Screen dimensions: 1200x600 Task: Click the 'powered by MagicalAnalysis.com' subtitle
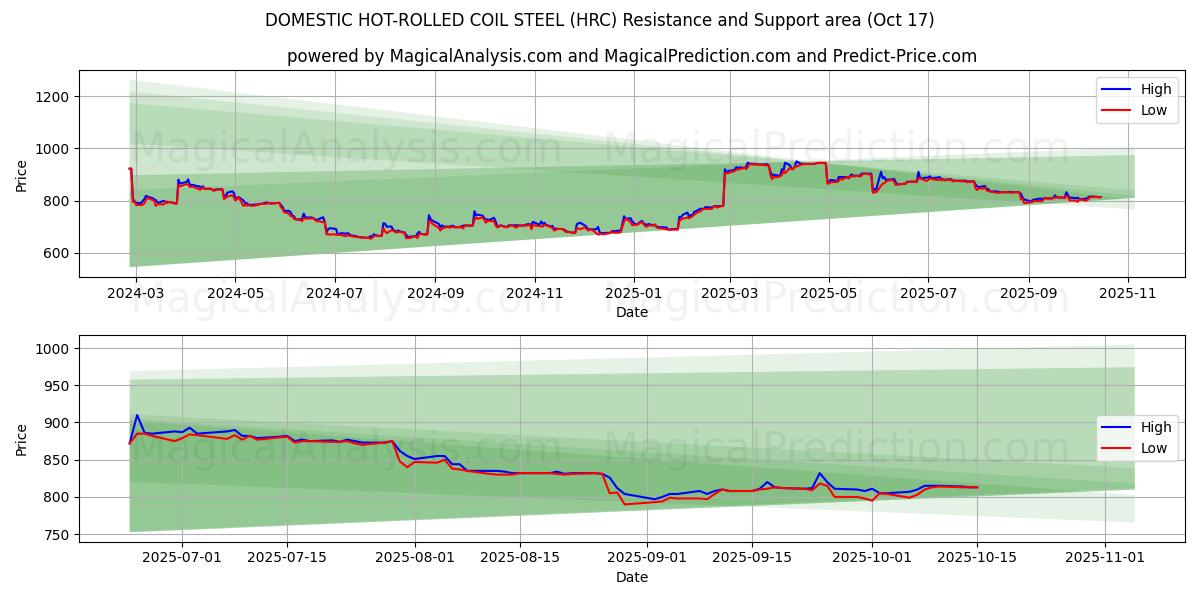[x=631, y=56]
